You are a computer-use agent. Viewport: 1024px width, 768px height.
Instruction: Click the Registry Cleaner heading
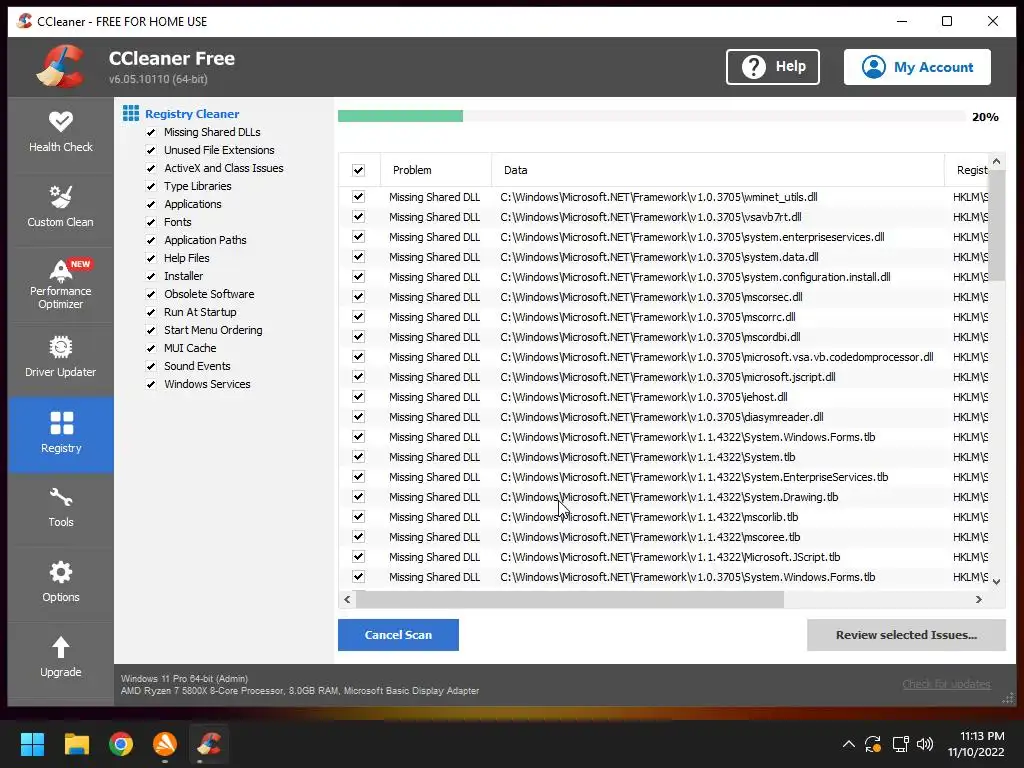click(192, 114)
